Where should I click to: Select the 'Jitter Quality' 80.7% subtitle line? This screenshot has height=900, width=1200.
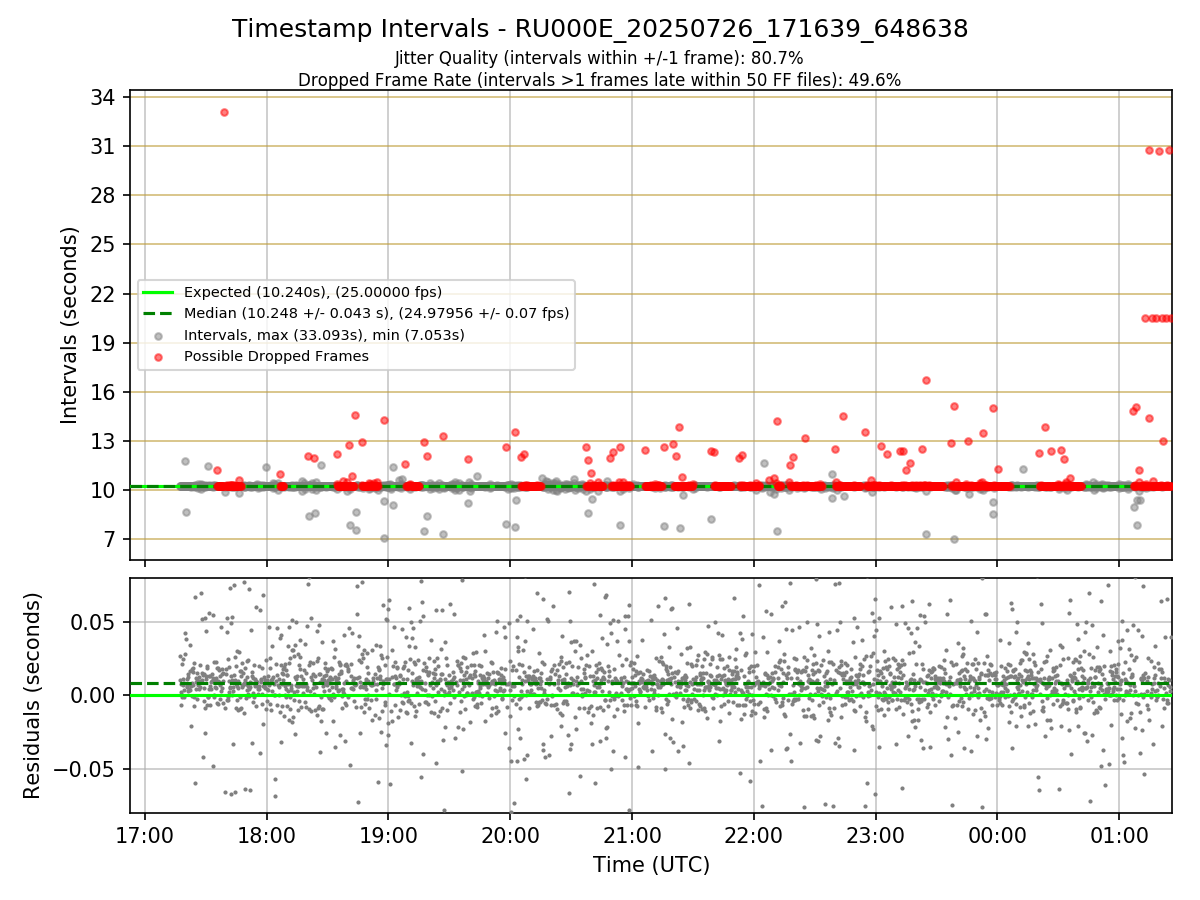click(599, 59)
